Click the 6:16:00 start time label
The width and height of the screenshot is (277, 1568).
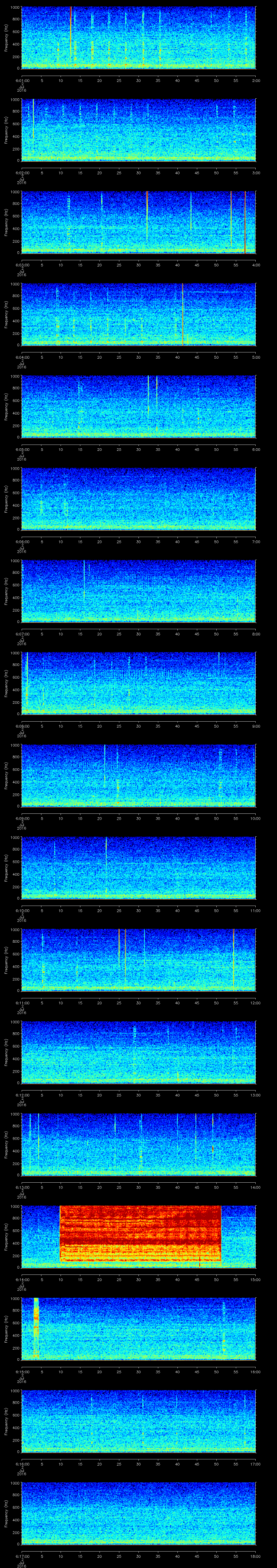22,1464
